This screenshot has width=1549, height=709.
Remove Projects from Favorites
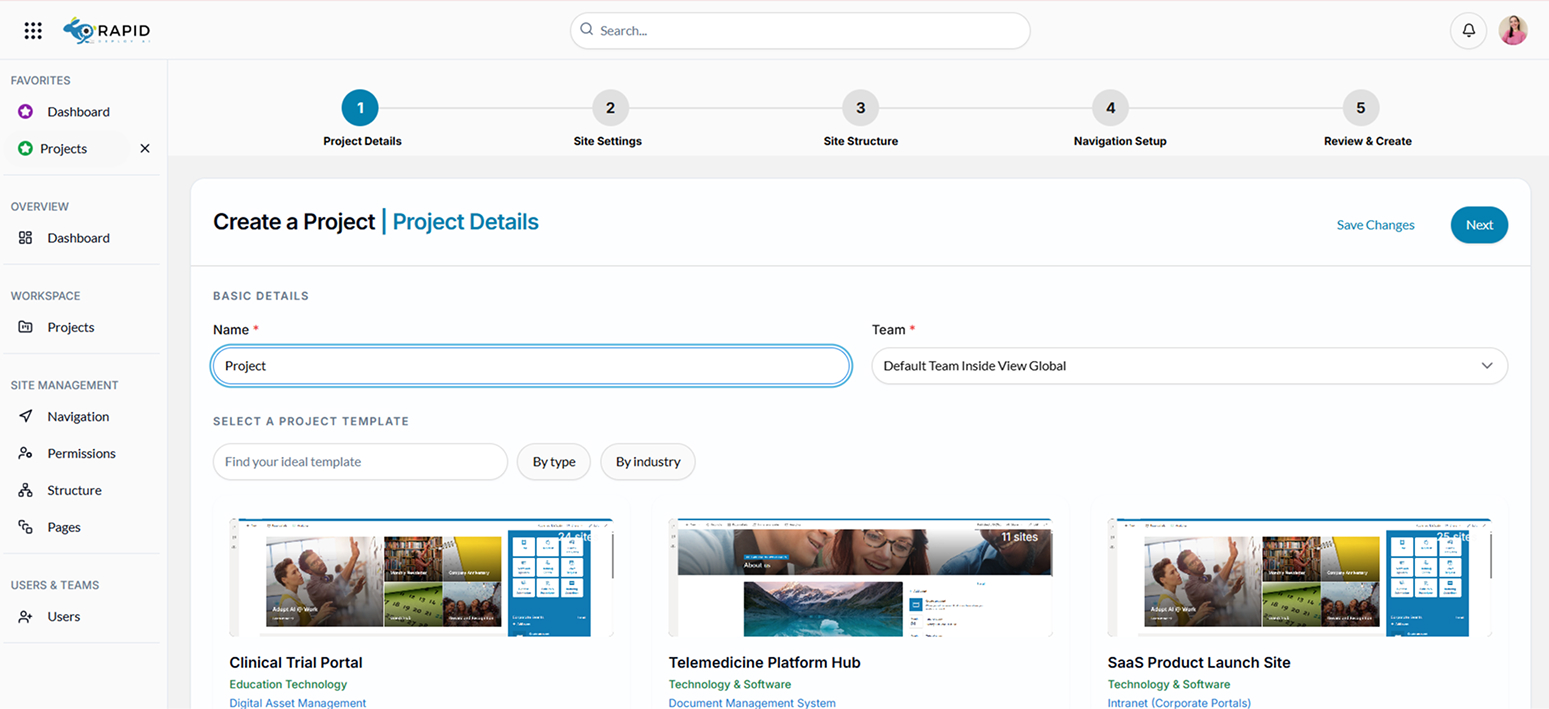click(144, 148)
